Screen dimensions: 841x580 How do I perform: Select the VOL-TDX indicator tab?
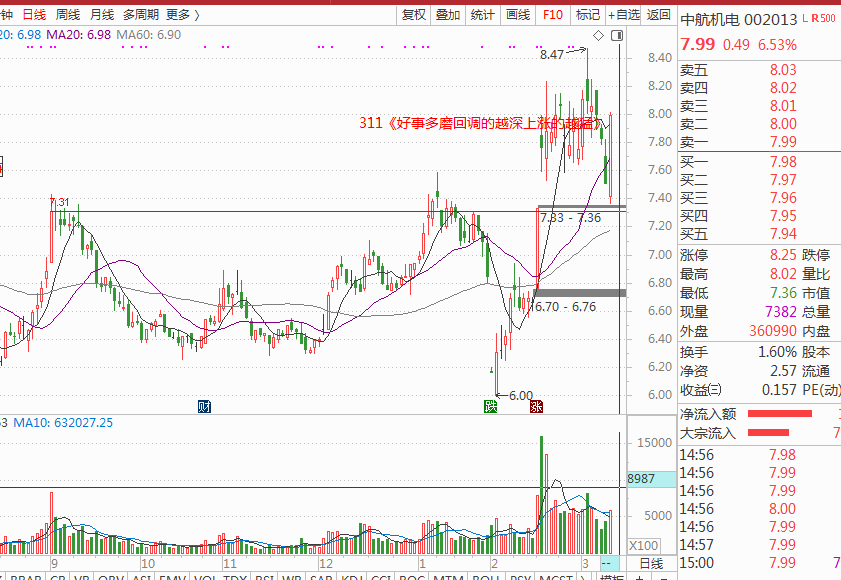[220, 577]
